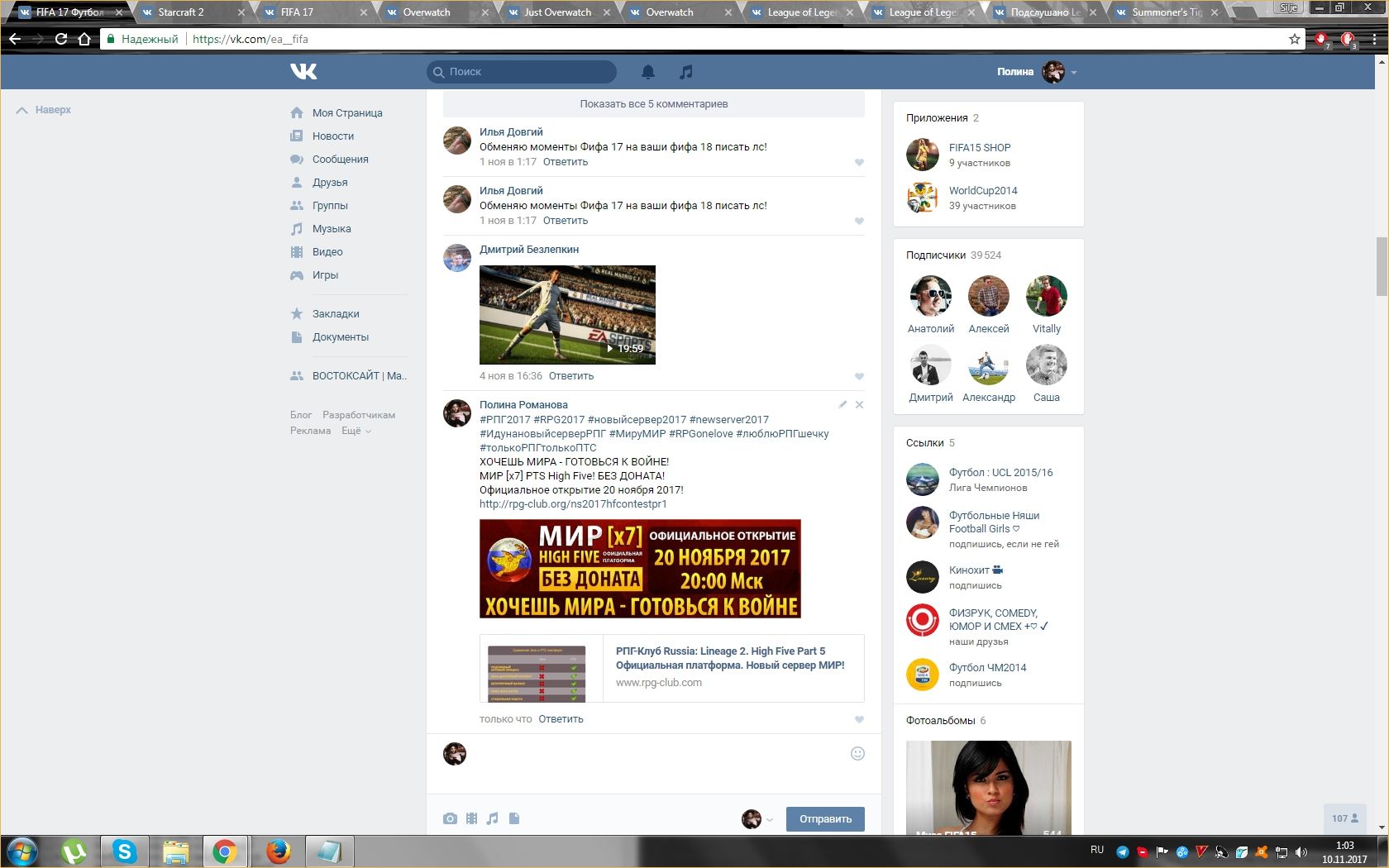Click the browser address bar URL

[251, 39]
